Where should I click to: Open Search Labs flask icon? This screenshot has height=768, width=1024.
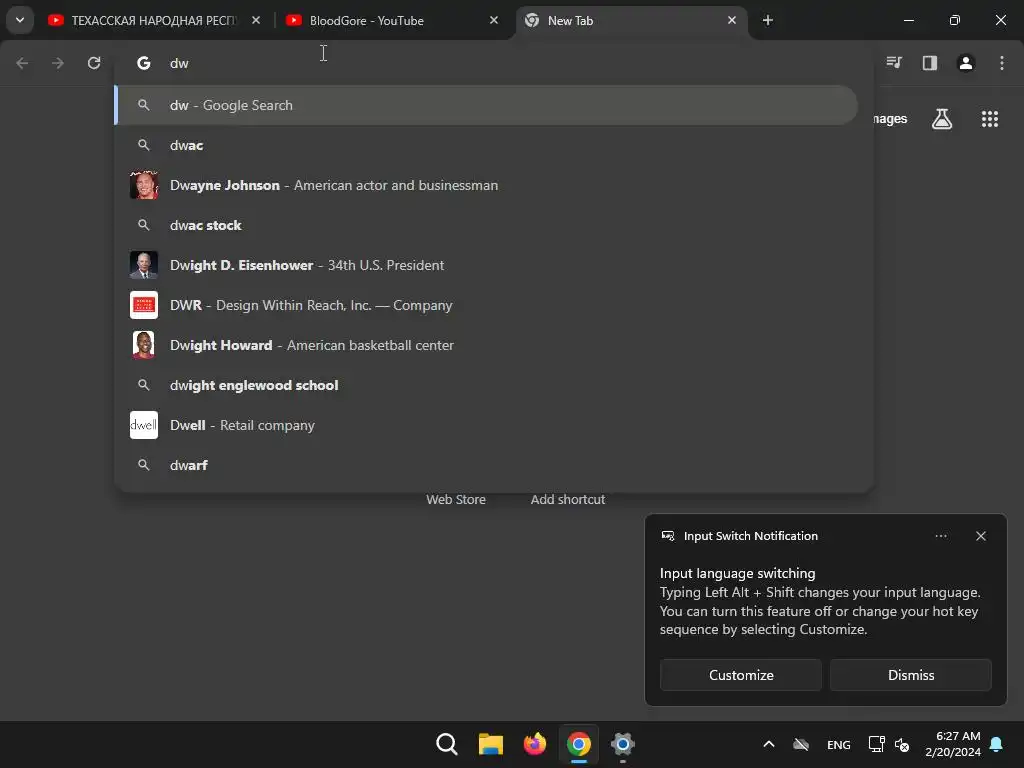[942, 119]
